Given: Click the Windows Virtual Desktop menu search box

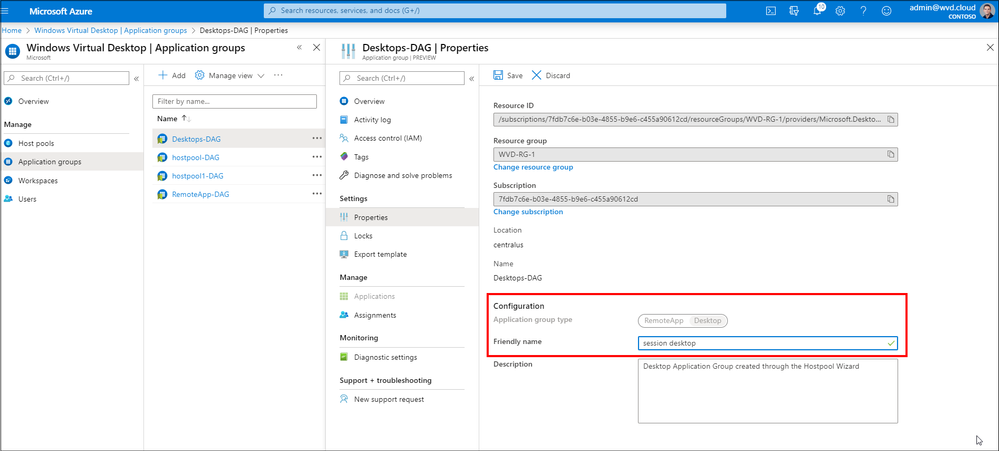Looking at the screenshot, I should coord(66,78).
